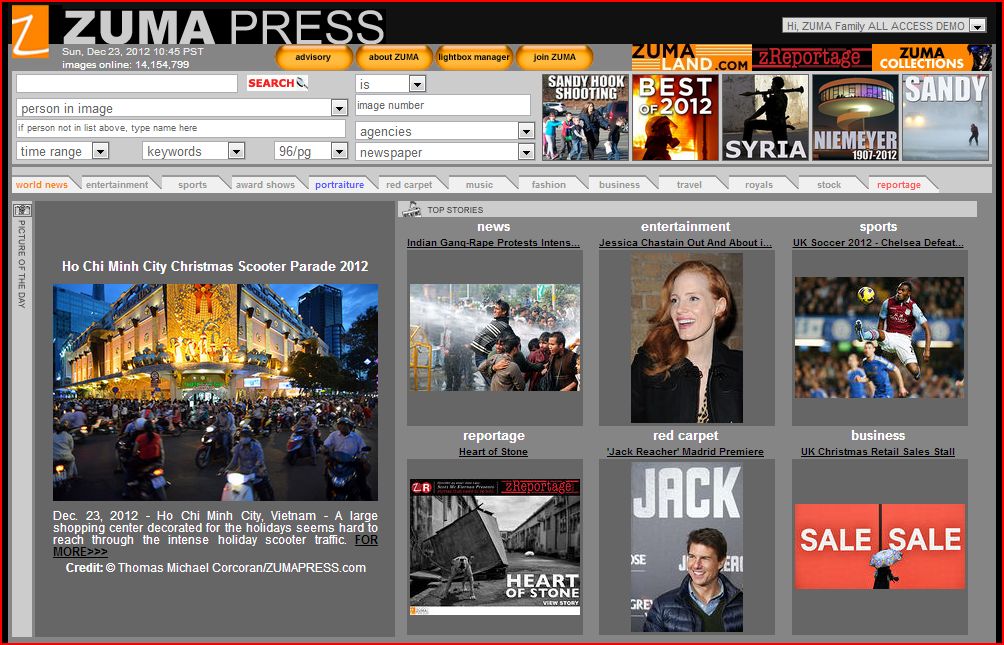The height and width of the screenshot is (645, 1004).
Task: Open the ZUMA Collections banner
Action: [932, 58]
